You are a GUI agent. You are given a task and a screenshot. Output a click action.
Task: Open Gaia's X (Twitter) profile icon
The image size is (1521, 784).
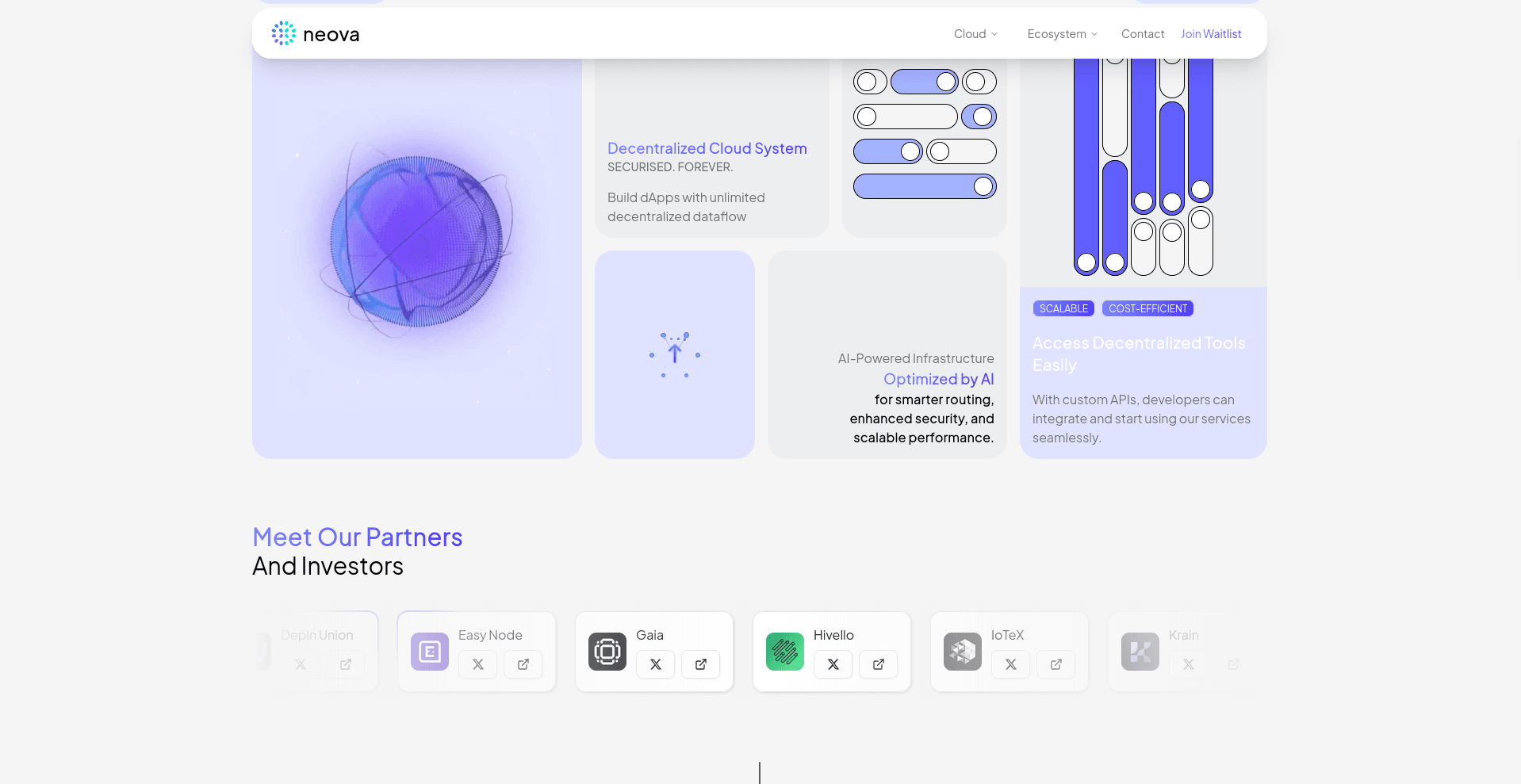(x=655, y=664)
